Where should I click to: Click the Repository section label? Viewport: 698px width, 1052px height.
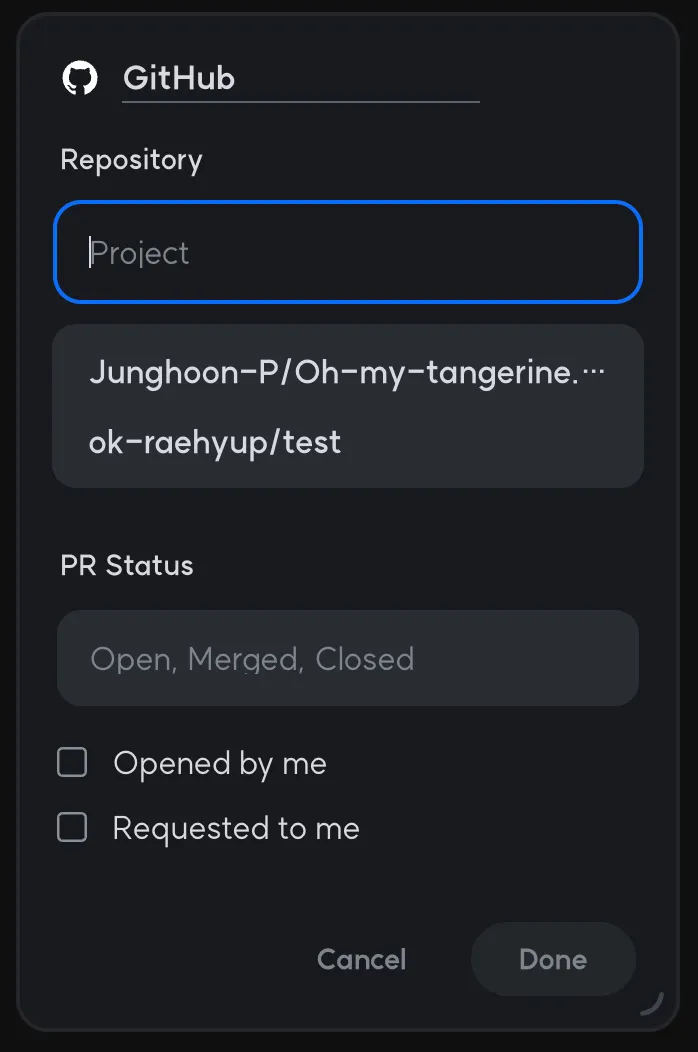[x=131, y=160]
